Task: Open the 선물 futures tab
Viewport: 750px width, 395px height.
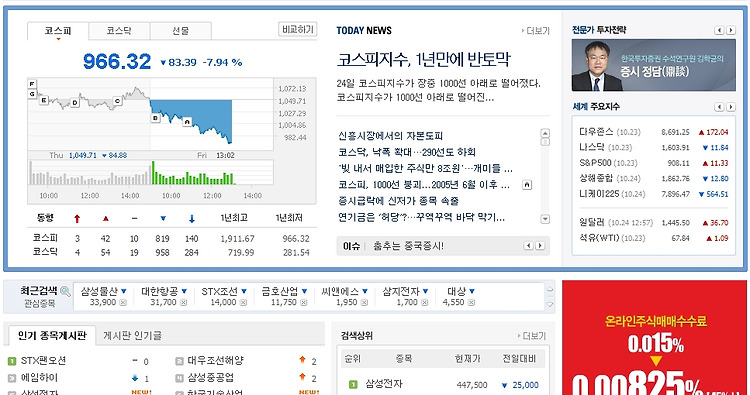Action: click(180, 31)
